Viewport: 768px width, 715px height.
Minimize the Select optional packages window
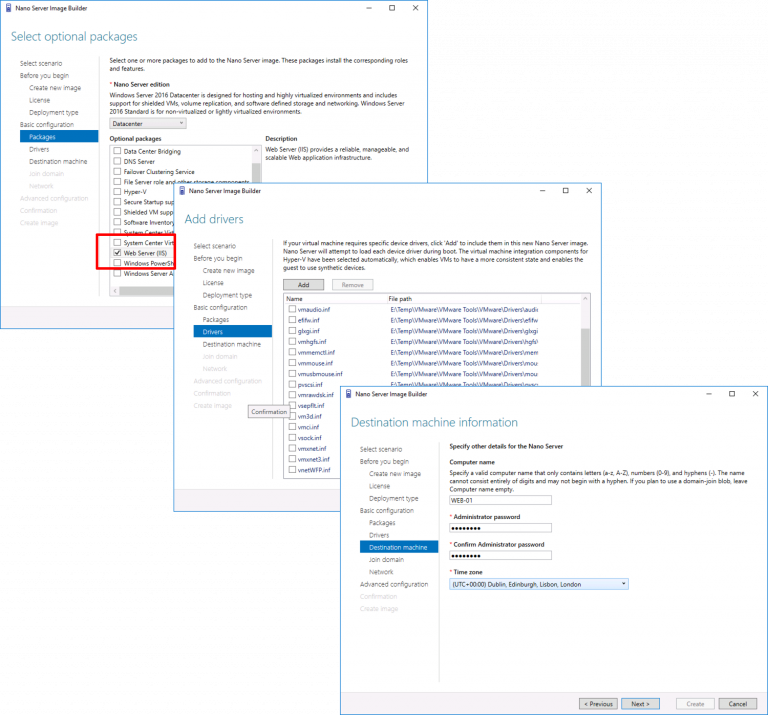click(x=369, y=8)
